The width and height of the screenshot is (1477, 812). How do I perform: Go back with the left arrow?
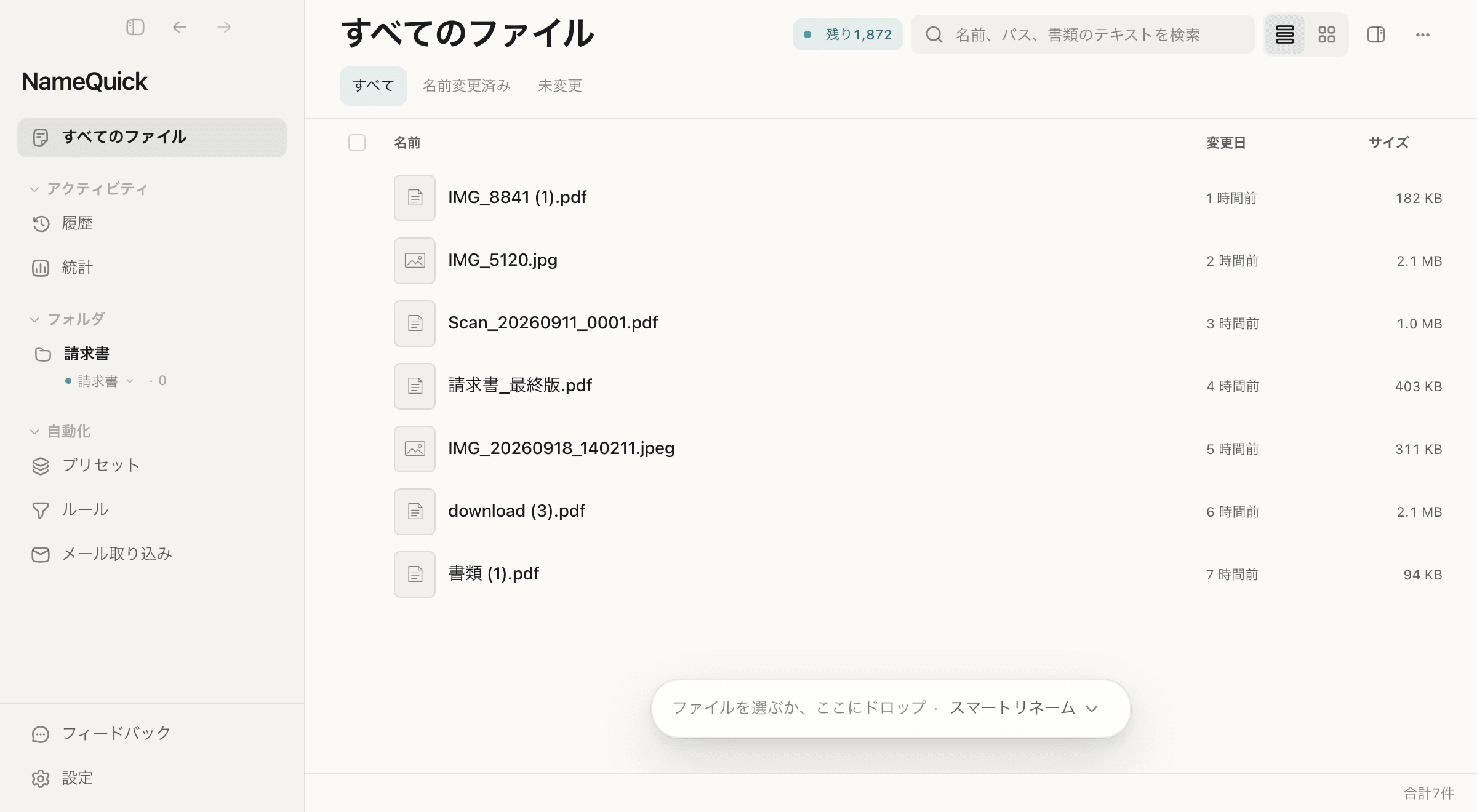tap(180, 27)
